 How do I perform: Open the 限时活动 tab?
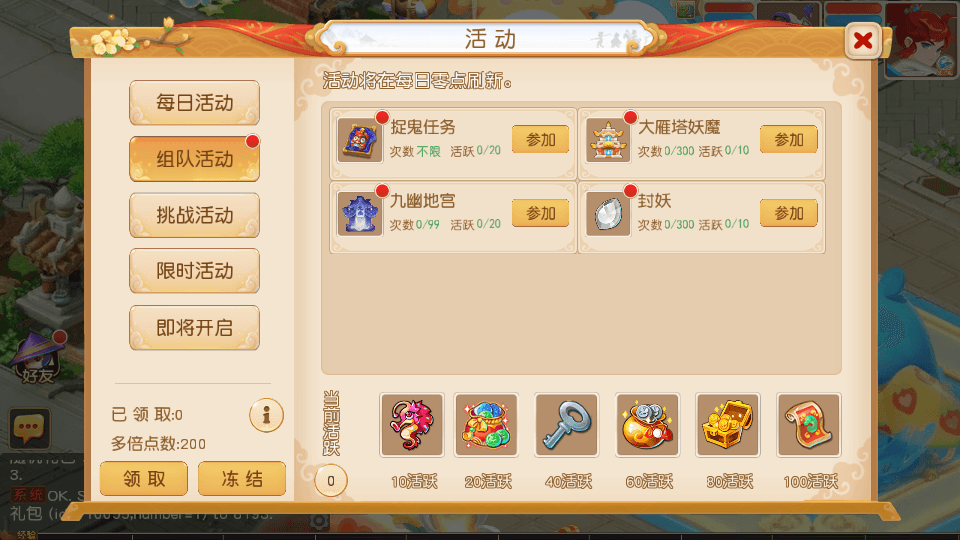point(194,271)
